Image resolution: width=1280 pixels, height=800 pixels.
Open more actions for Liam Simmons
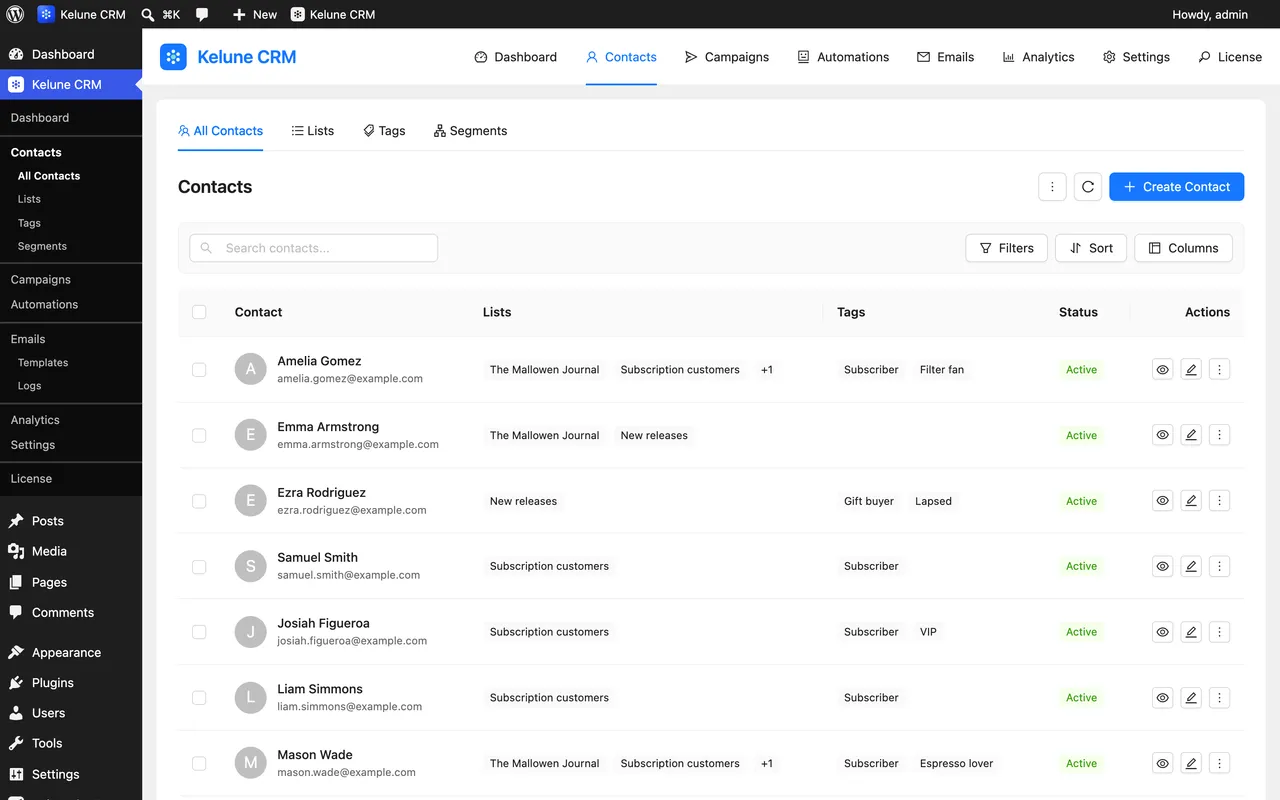[1219, 698]
